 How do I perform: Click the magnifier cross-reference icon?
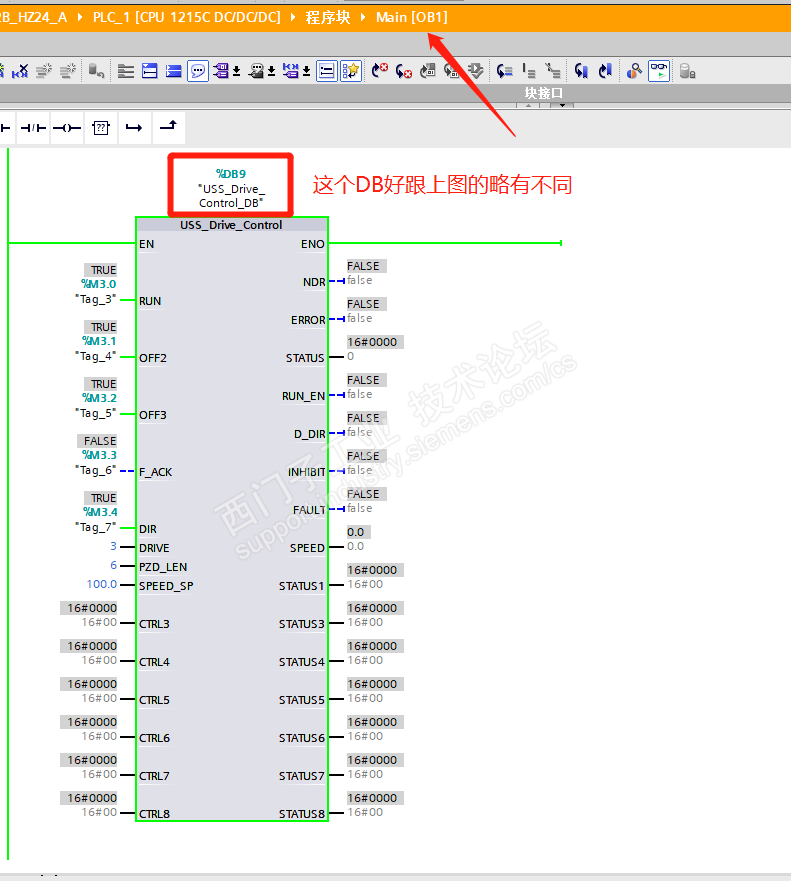[634, 71]
